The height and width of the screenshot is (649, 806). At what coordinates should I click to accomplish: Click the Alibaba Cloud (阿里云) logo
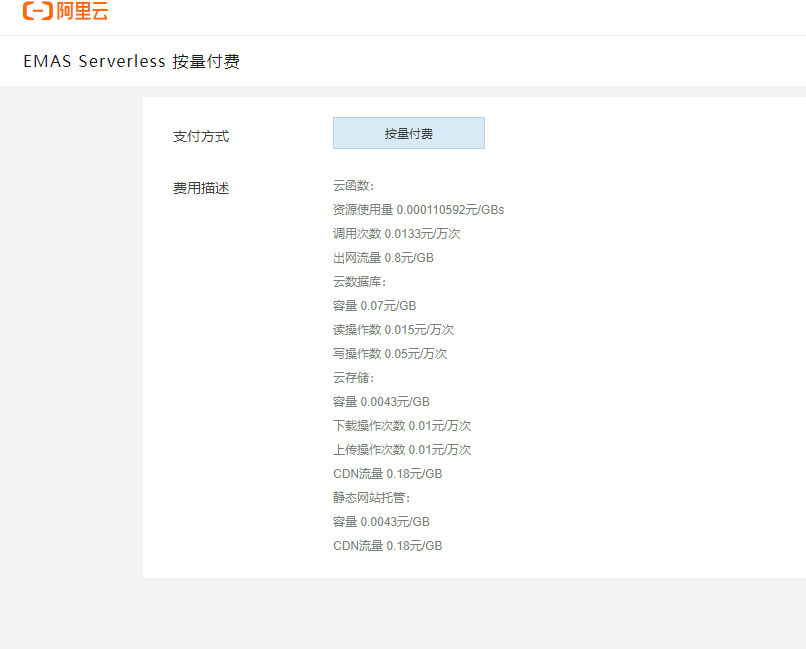[x=65, y=11]
